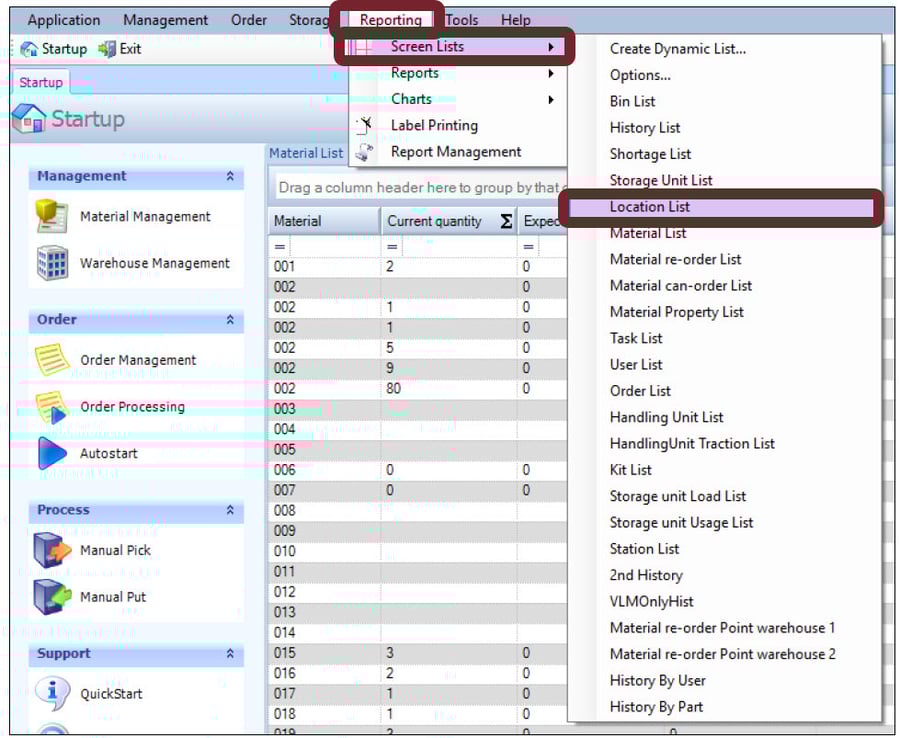Image resolution: width=900 pixels, height=738 pixels.
Task: Expand the Charts submenu
Action: pyautogui.click(x=410, y=99)
